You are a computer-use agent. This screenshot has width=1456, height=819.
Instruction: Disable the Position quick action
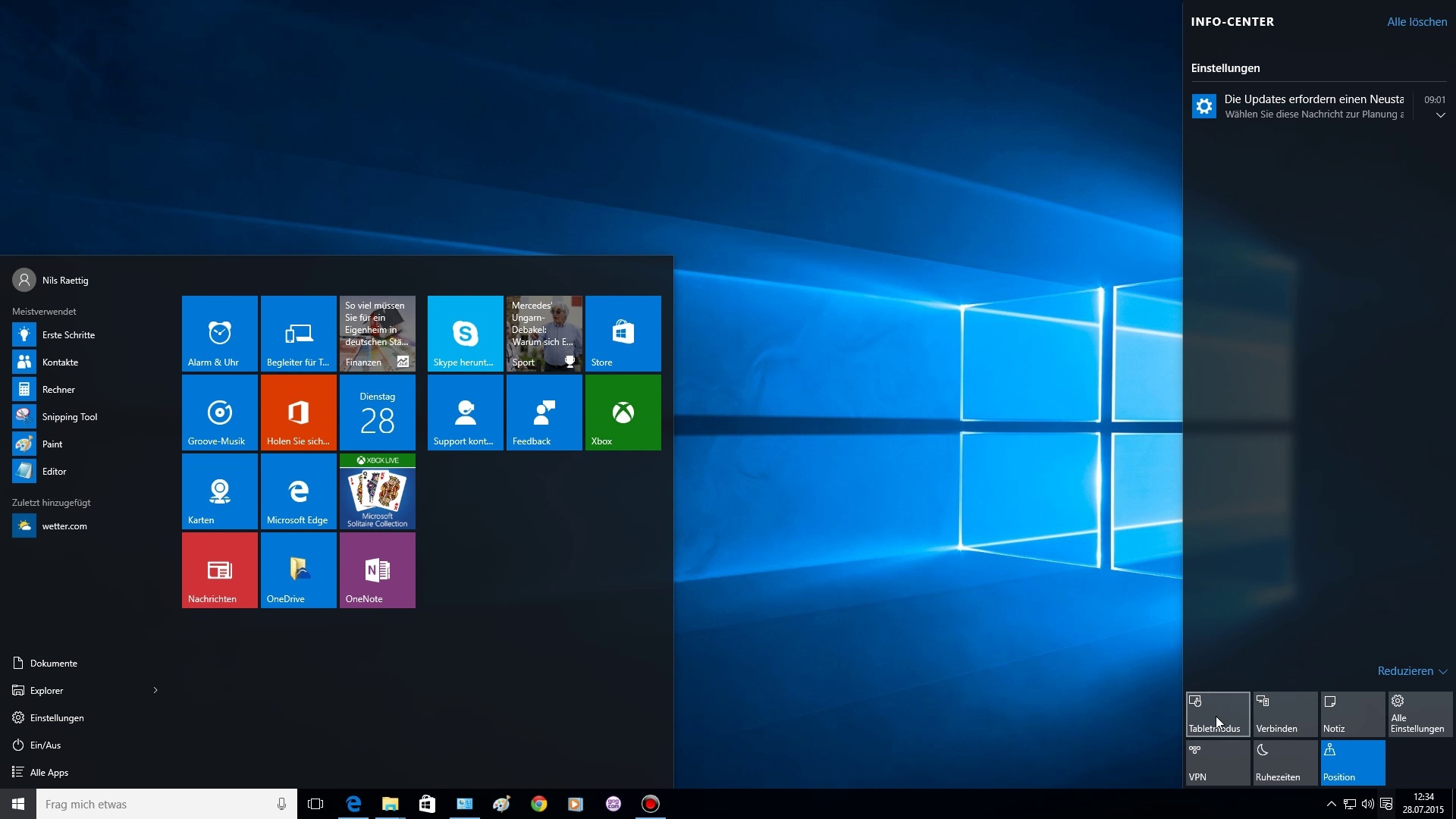1351,762
